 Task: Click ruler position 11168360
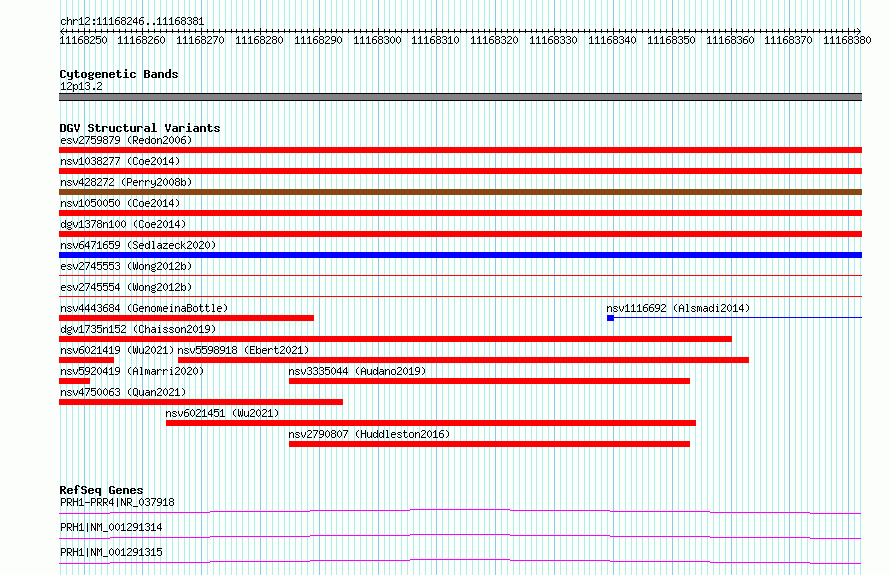tap(730, 40)
